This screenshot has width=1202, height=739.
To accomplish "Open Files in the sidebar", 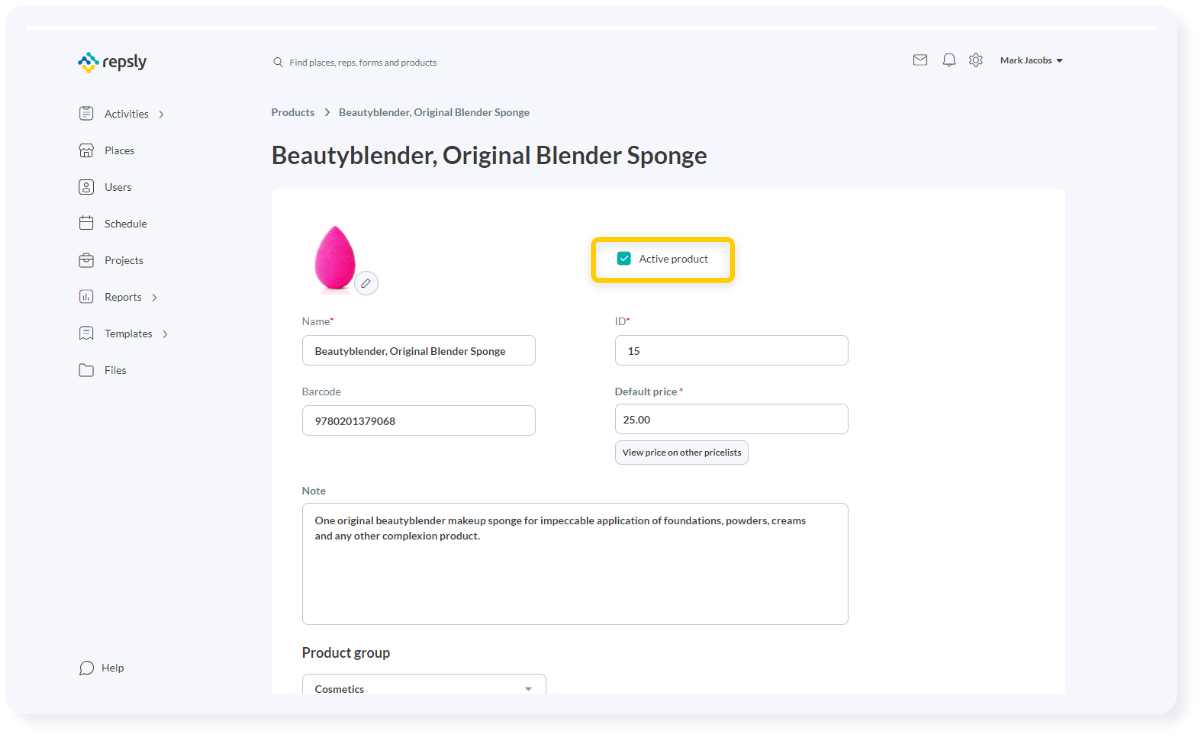I will click(x=116, y=371).
